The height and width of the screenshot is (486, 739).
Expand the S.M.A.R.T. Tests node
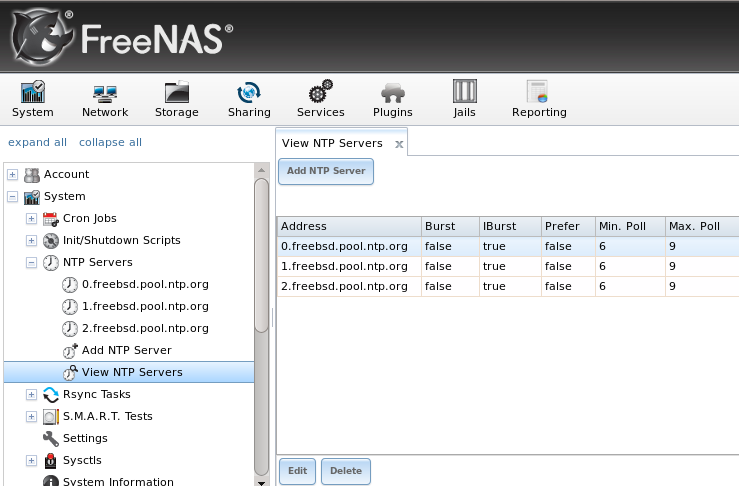31,417
